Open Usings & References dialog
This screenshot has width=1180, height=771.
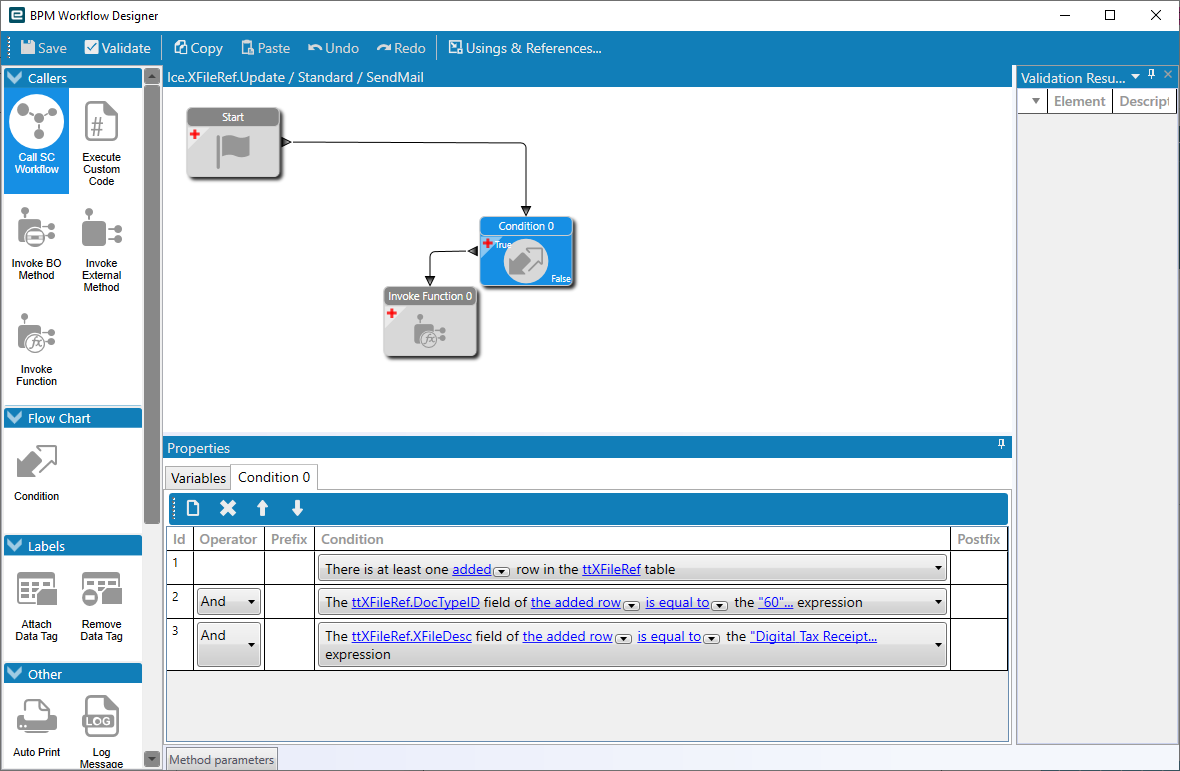[x=525, y=48]
